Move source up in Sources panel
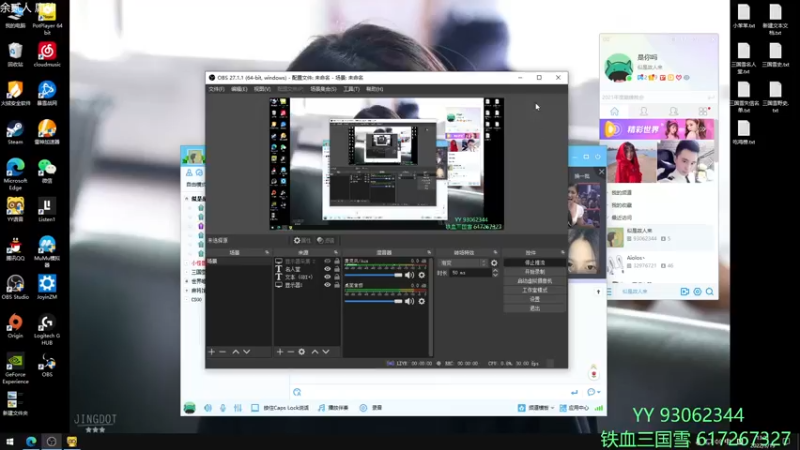This screenshot has height=450, width=800. [315, 352]
